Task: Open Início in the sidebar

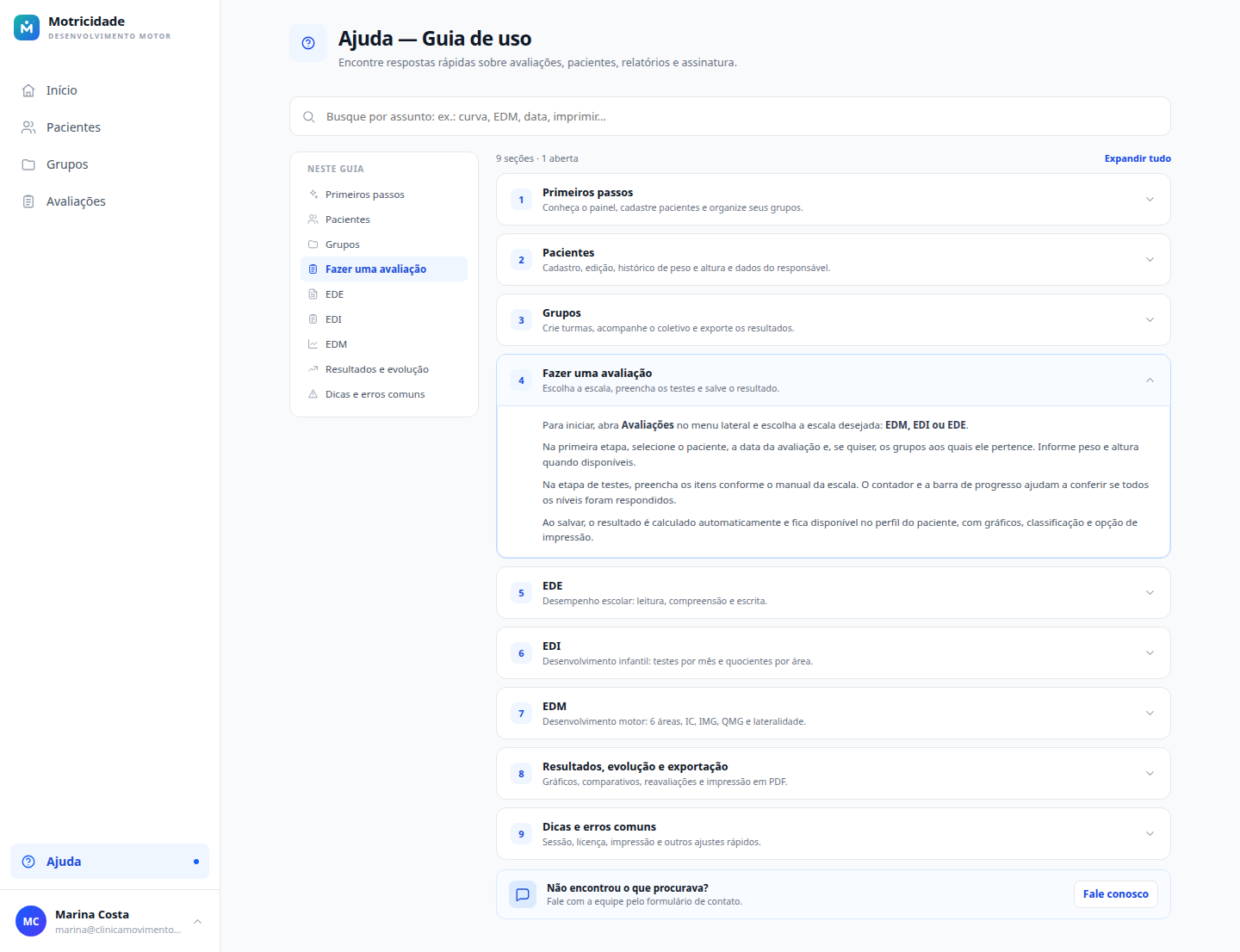Action: 109,90
